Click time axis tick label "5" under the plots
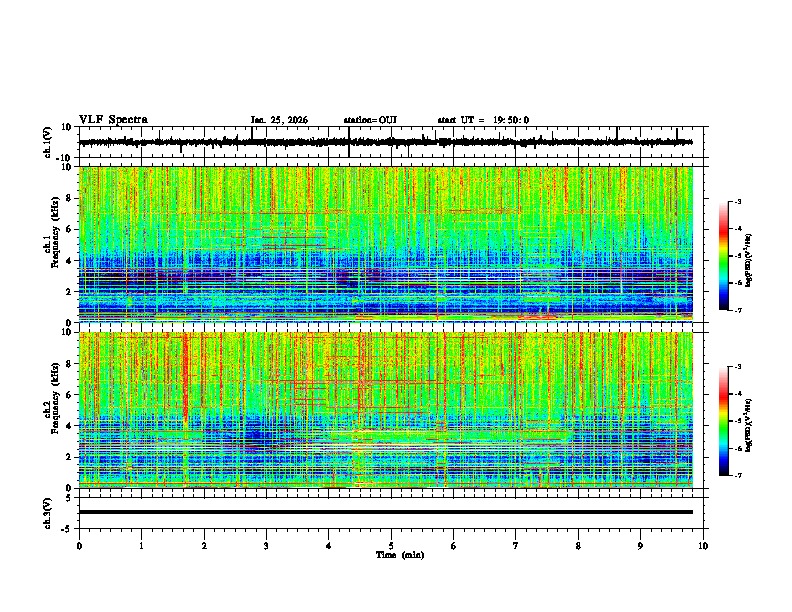 (x=391, y=546)
